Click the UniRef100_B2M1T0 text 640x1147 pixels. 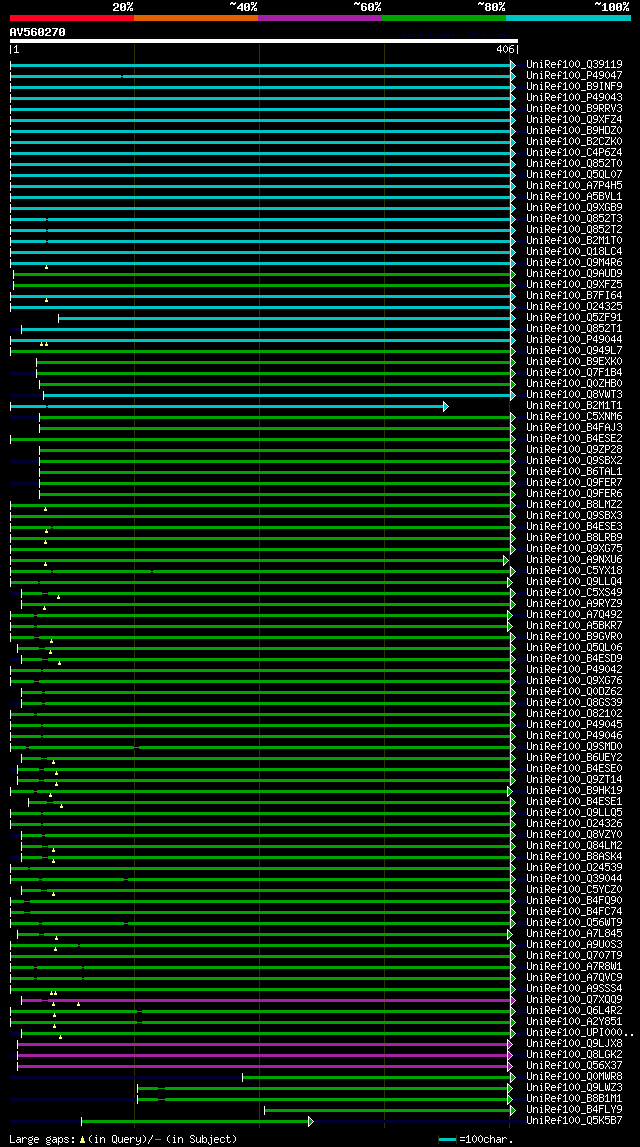pos(574,241)
